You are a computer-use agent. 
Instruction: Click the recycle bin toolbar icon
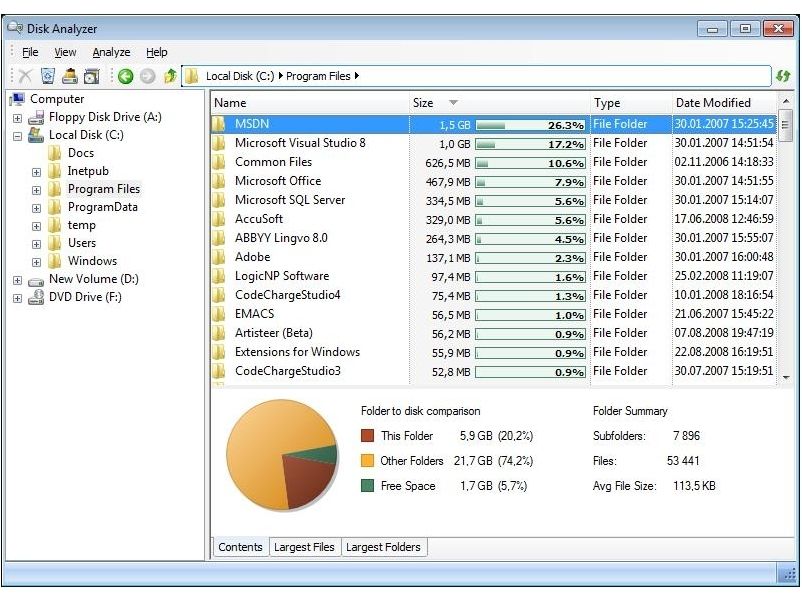click(x=48, y=76)
